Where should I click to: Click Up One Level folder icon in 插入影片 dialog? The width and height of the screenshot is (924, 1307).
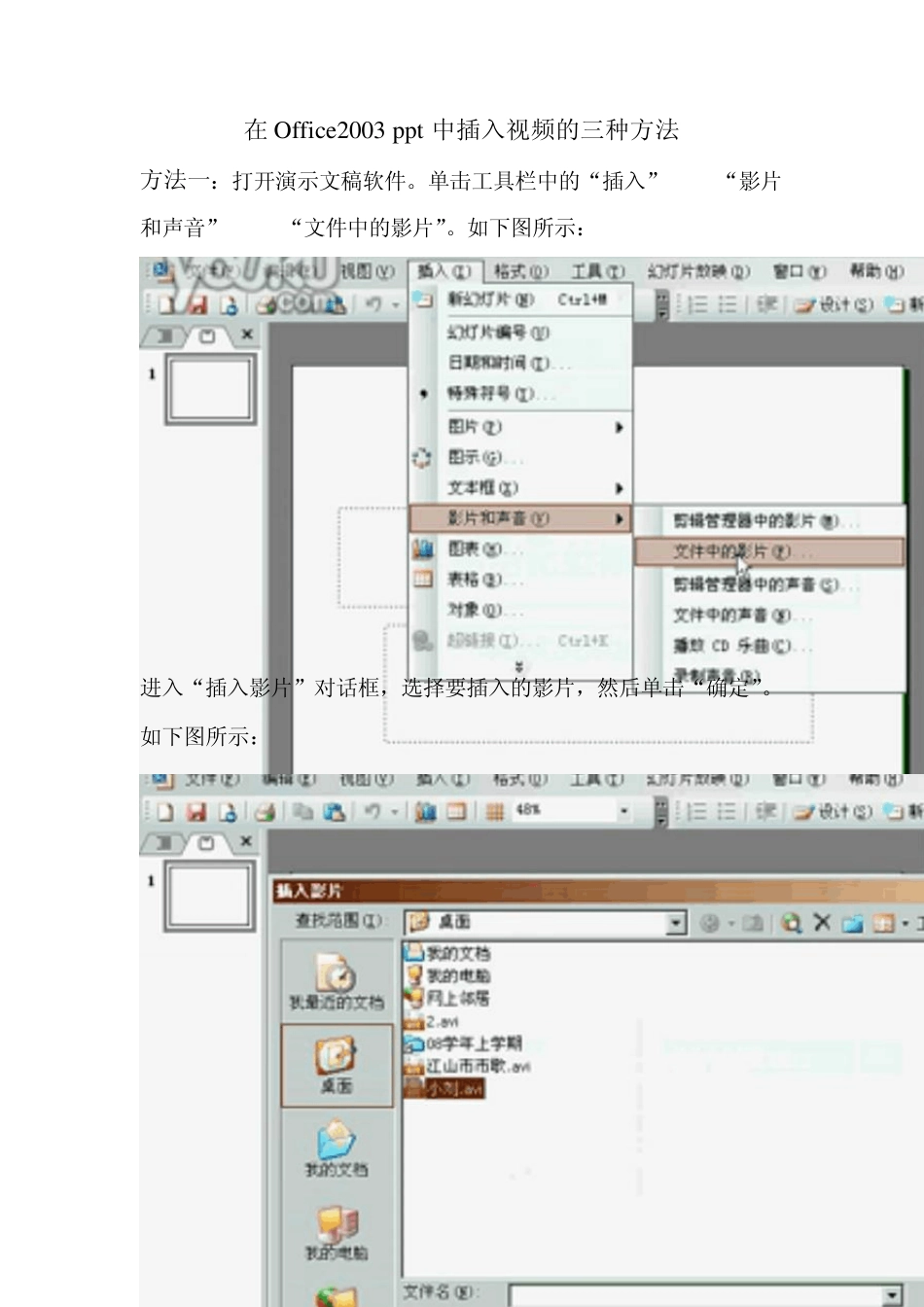pyautogui.click(x=753, y=923)
